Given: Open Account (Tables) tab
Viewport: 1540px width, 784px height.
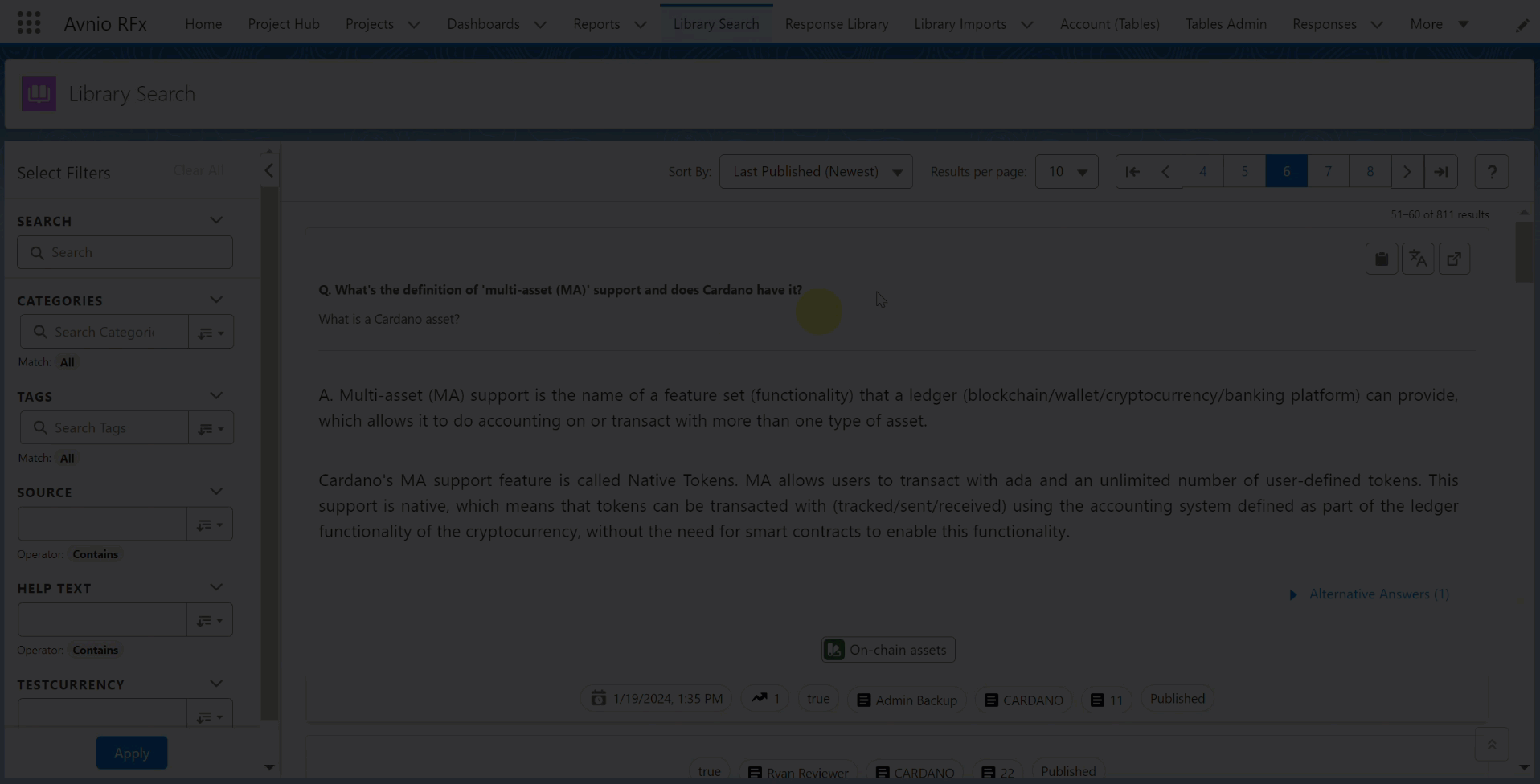Looking at the screenshot, I should point(1109,24).
